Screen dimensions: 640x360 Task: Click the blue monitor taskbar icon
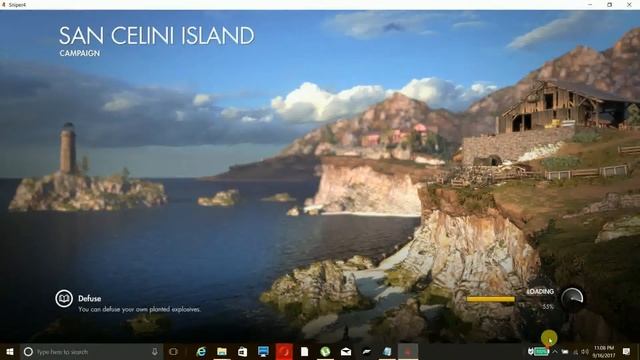pyautogui.click(x=263, y=352)
